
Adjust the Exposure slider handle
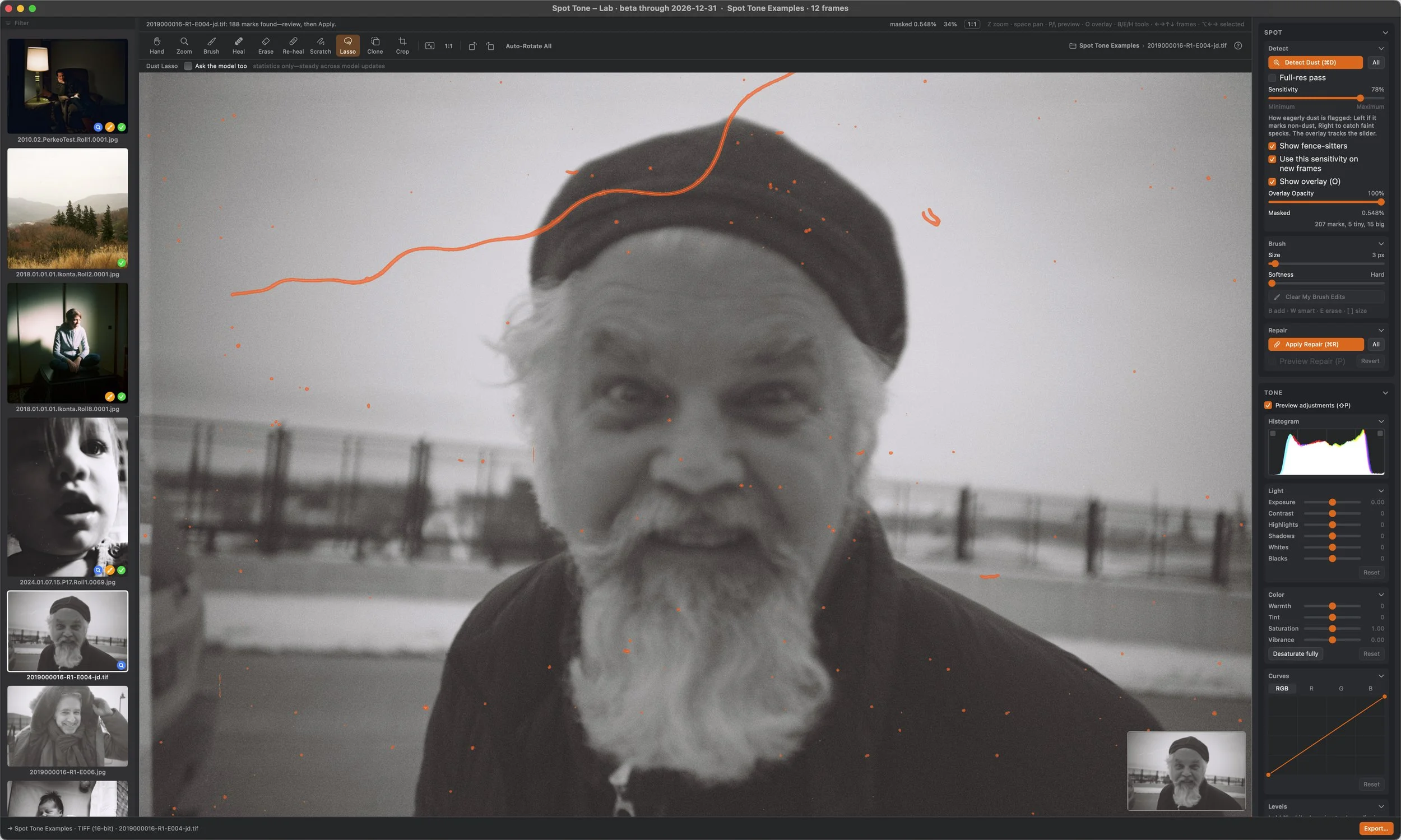[1332, 503]
